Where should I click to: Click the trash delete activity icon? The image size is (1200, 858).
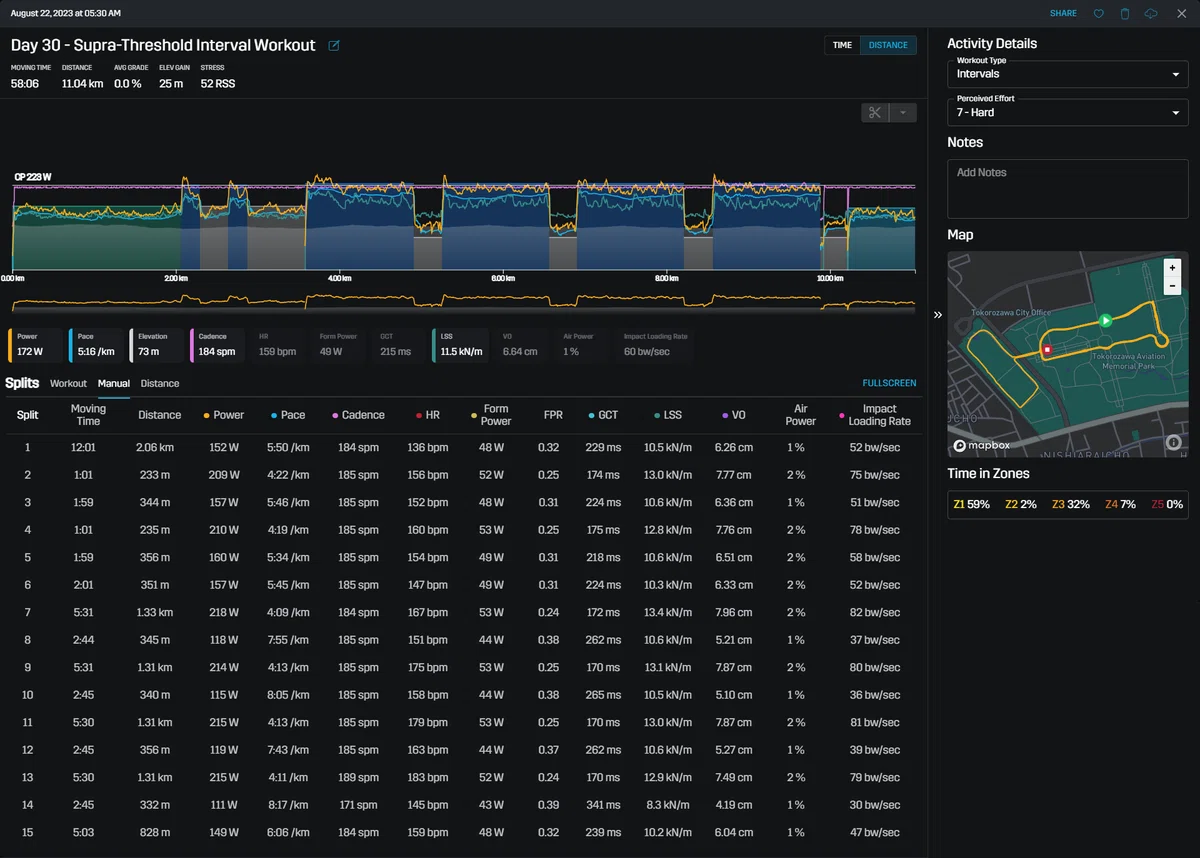coord(1125,14)
